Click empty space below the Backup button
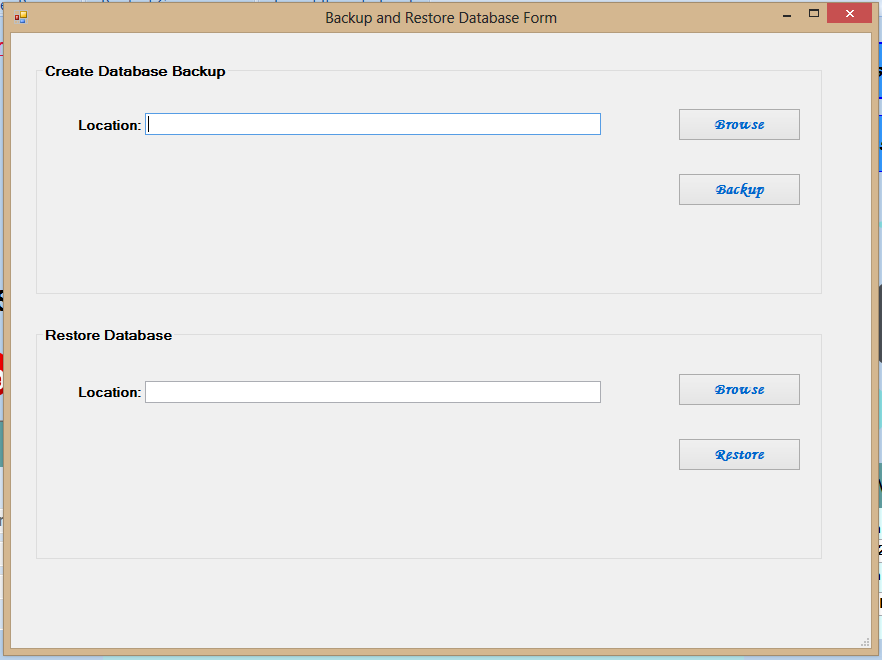This screenshot has height=660, width=882. (739, 248)
